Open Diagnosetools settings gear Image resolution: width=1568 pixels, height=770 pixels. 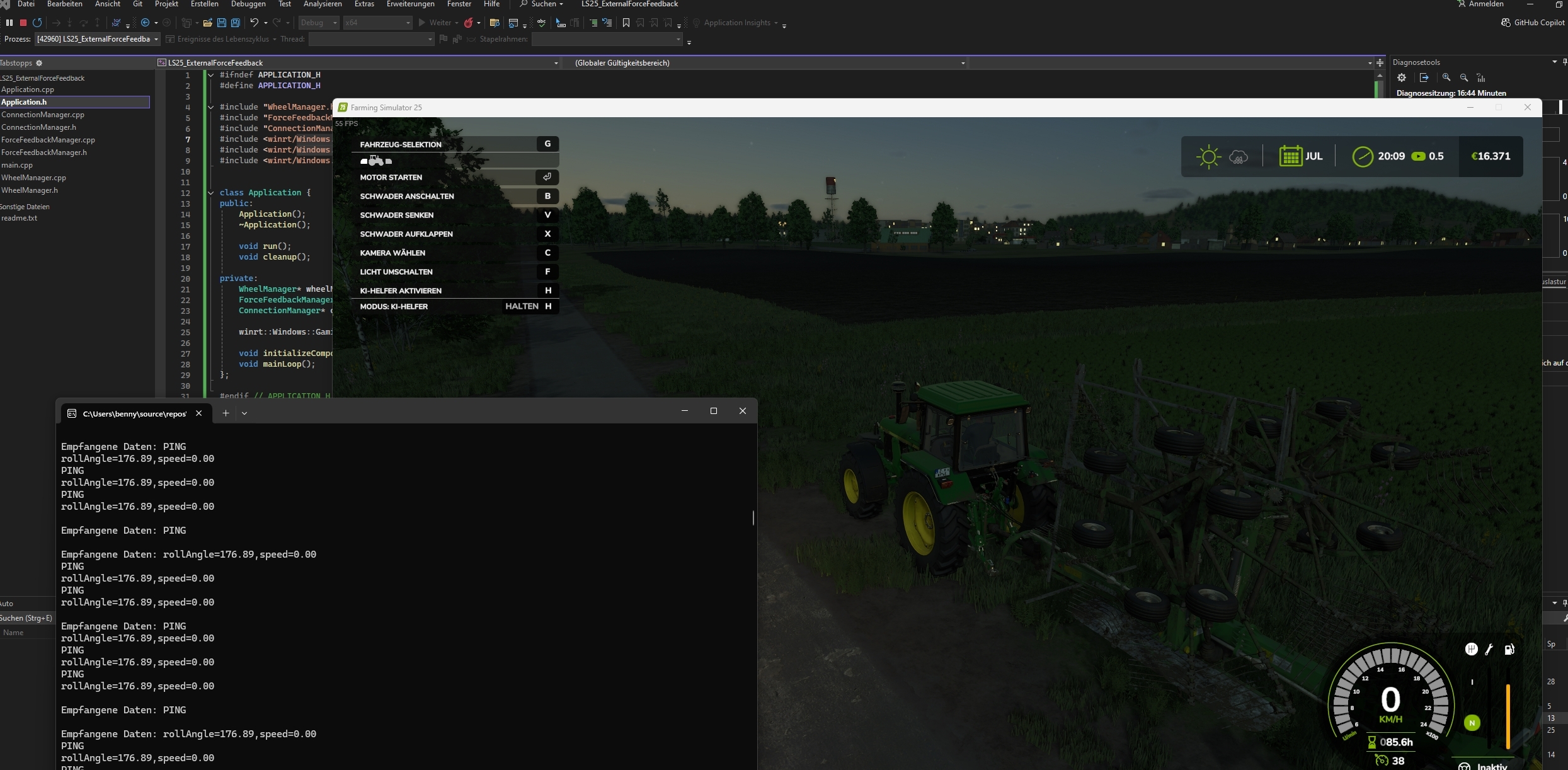(x=1401, y=78)
